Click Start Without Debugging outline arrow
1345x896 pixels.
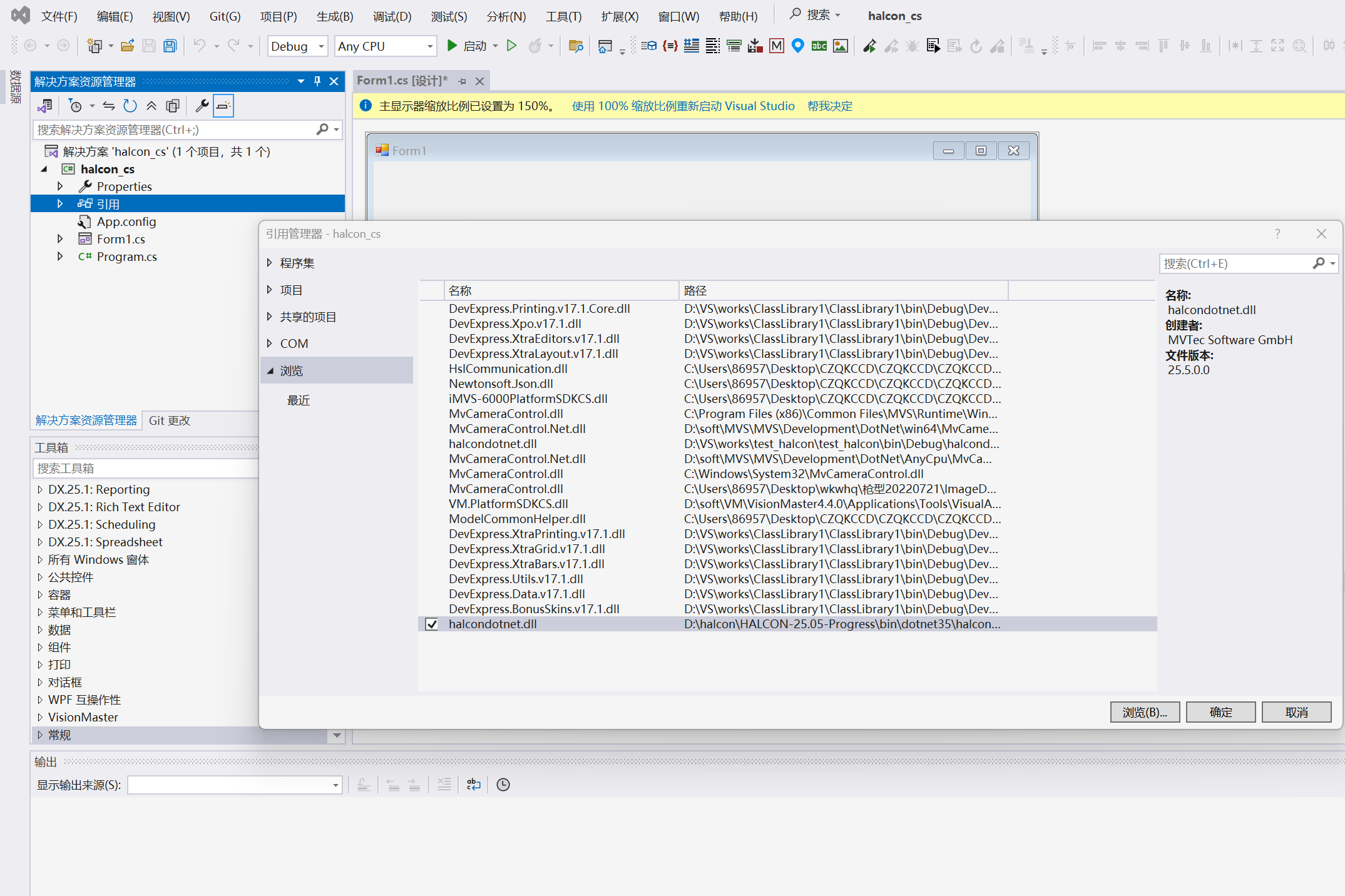coord(511,46)
